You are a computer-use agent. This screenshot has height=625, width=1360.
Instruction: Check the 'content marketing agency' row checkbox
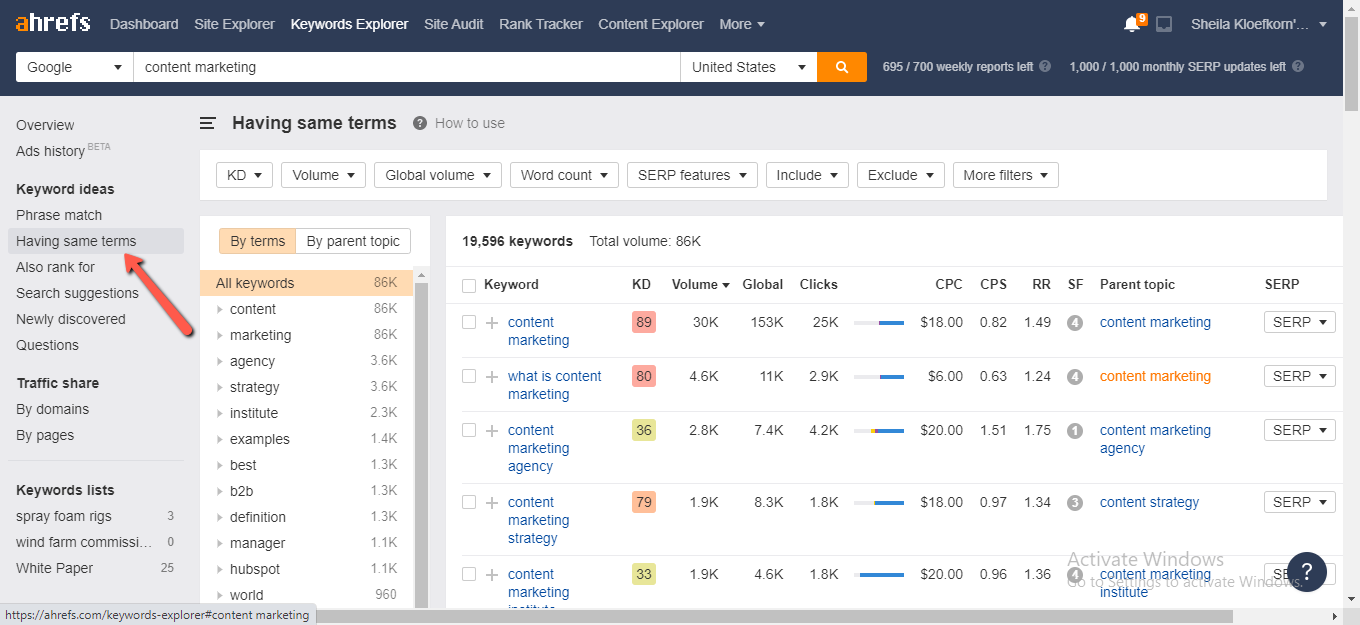pyautogui.click(x=469, y=430)
